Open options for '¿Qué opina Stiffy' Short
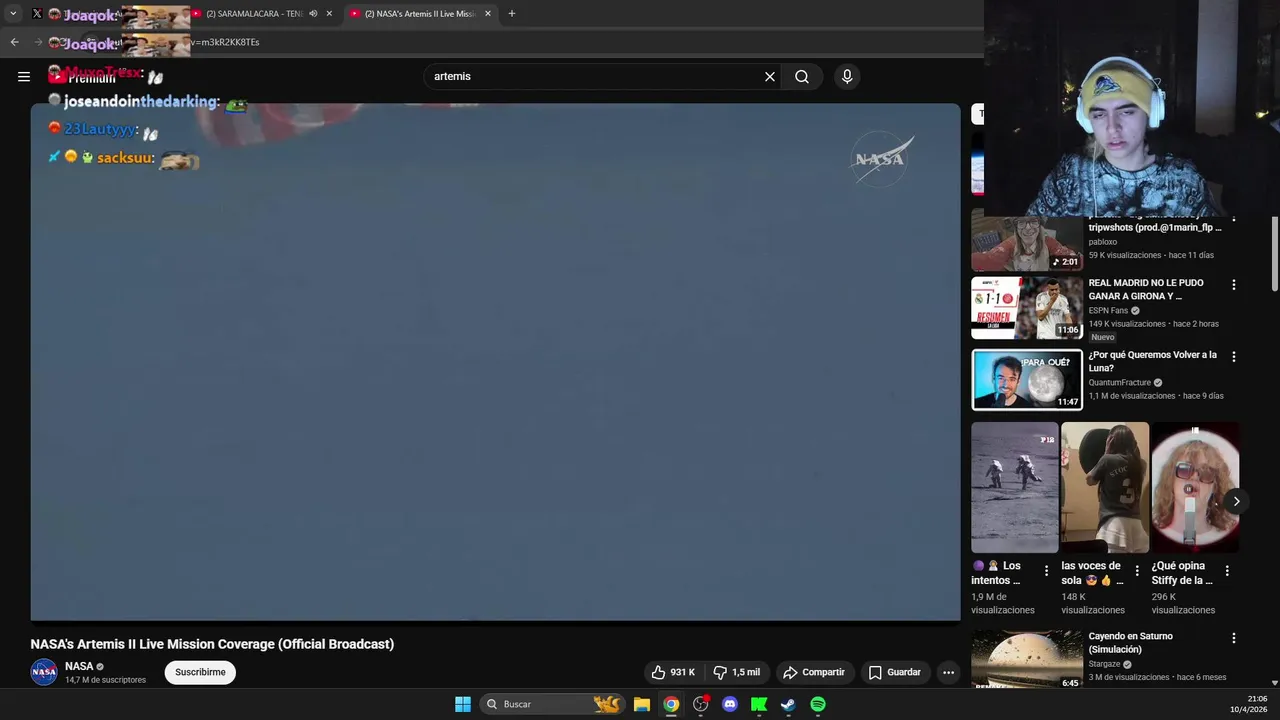The width and height of the screenshot is (1280, 720). 1227,571
